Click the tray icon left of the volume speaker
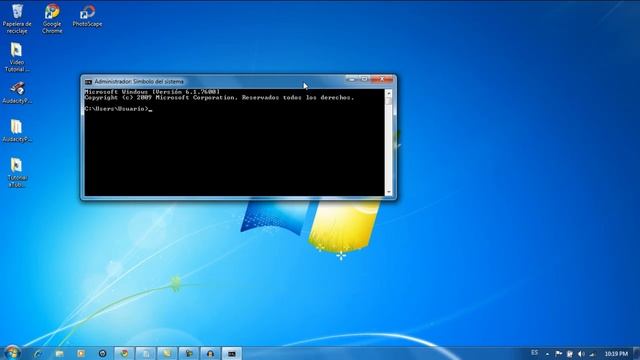The width and height of the screenshot is (640, 360). 570,354
